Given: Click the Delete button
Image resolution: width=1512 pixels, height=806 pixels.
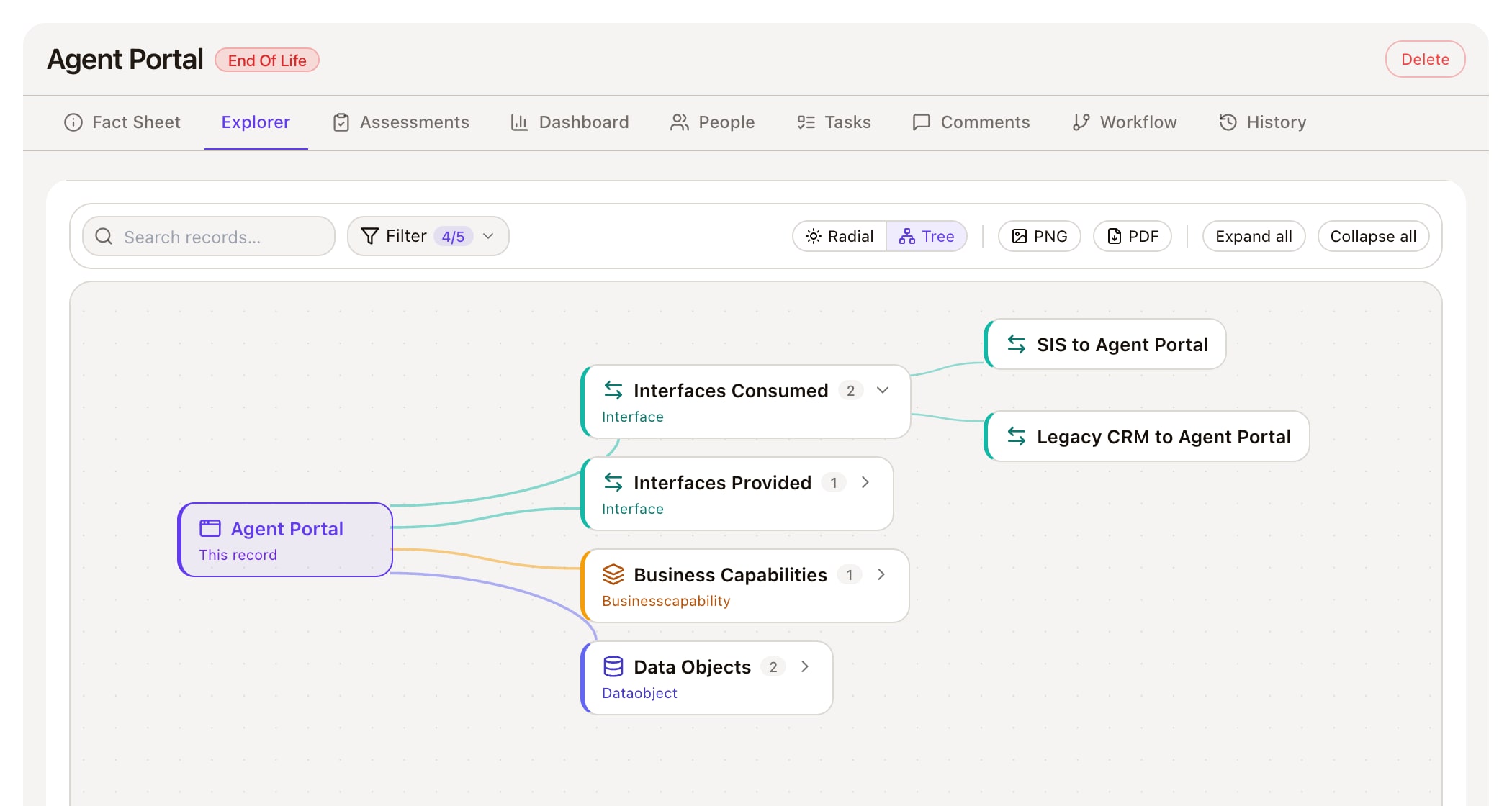Looking at the screenshot, I should click(1425, 59).
